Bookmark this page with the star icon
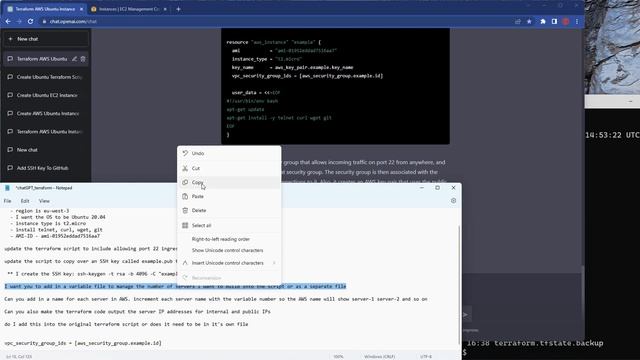The height and width of the screenshot is (360, 640). click(529, 21)
